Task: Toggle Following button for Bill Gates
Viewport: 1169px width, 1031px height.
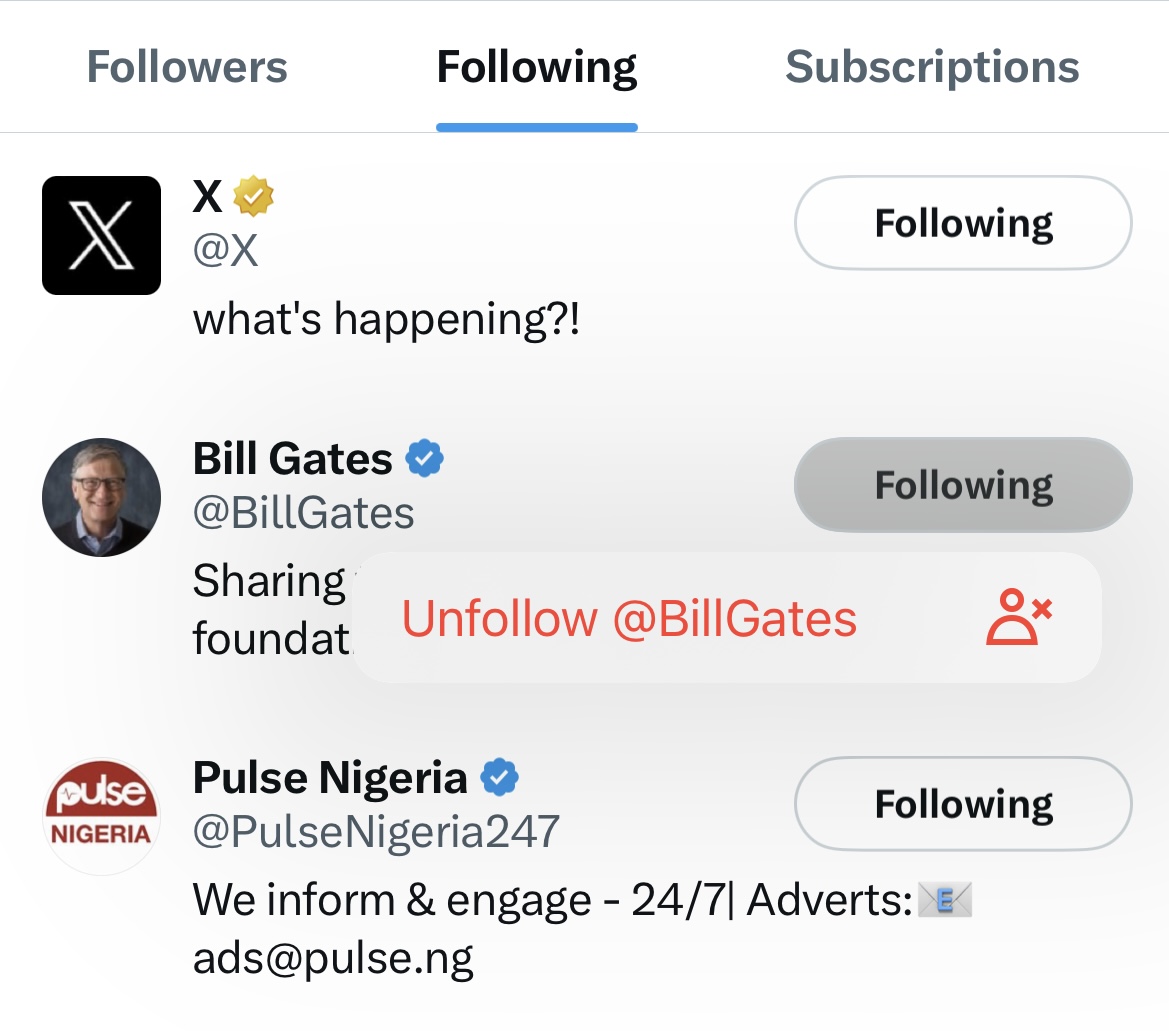Action: (x=963, y=485)
